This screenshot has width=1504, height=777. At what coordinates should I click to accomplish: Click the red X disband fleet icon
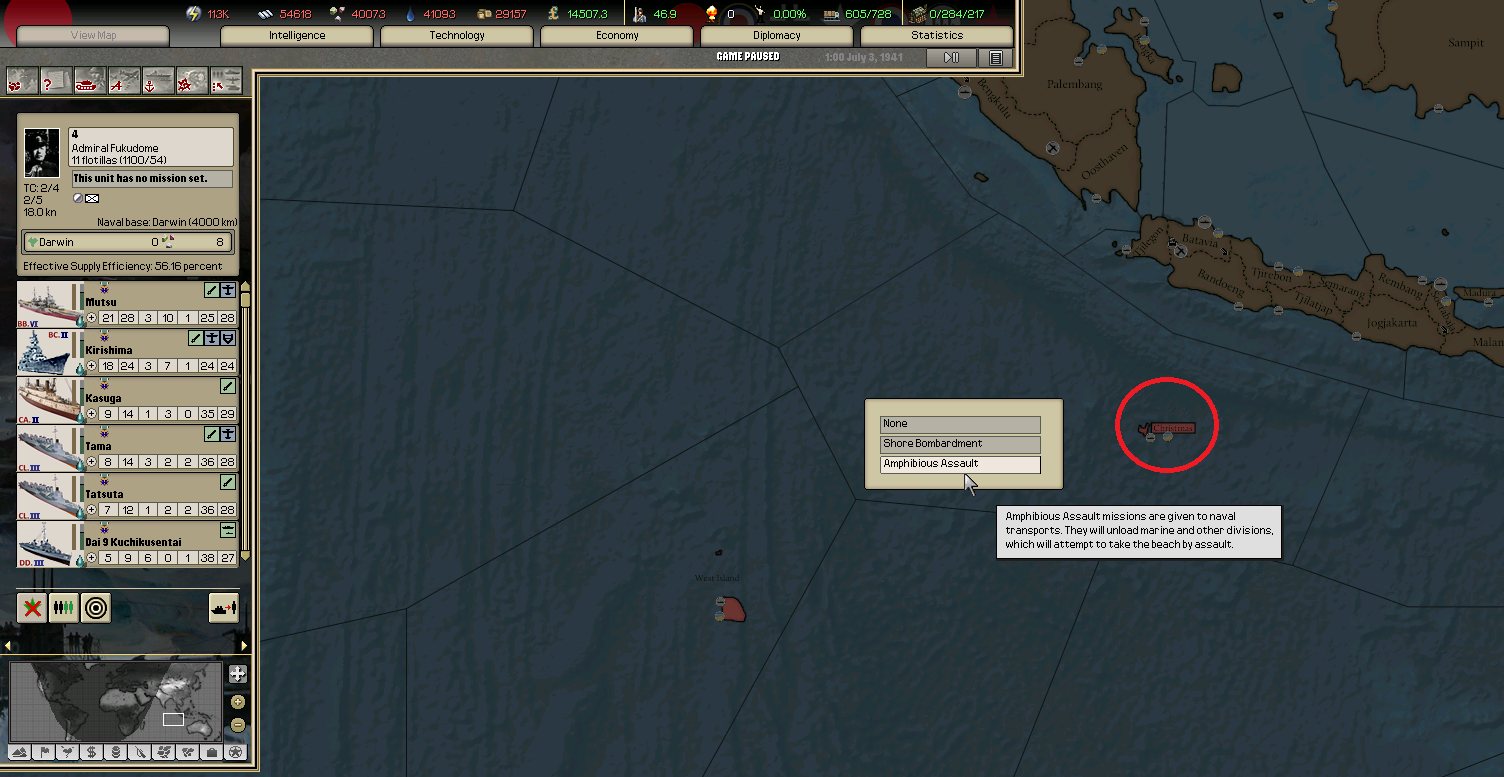point(32,607)
